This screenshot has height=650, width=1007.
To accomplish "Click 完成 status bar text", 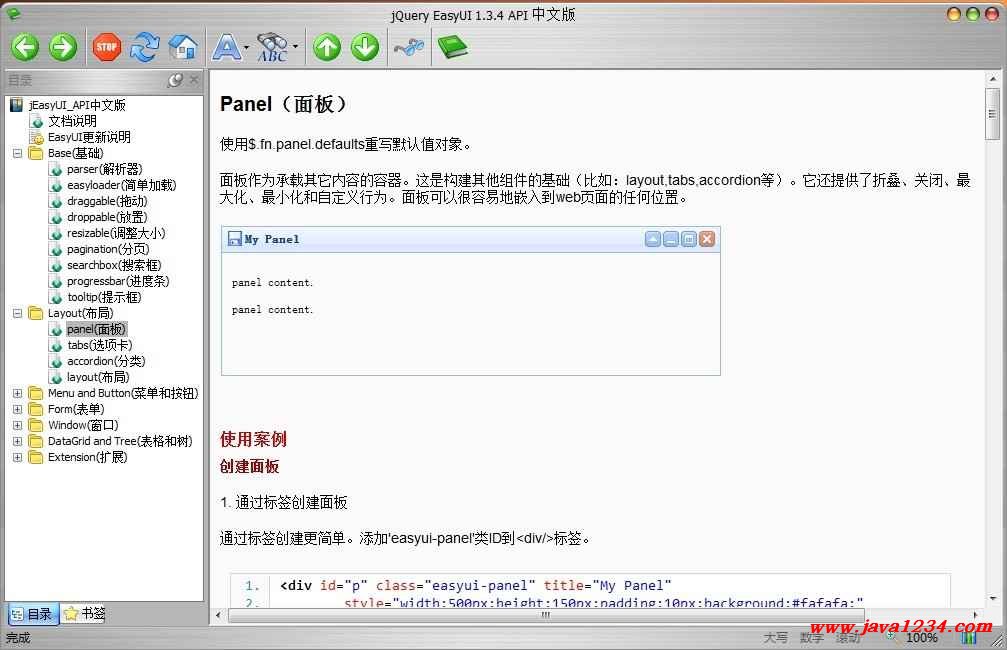I will (18, 638).
